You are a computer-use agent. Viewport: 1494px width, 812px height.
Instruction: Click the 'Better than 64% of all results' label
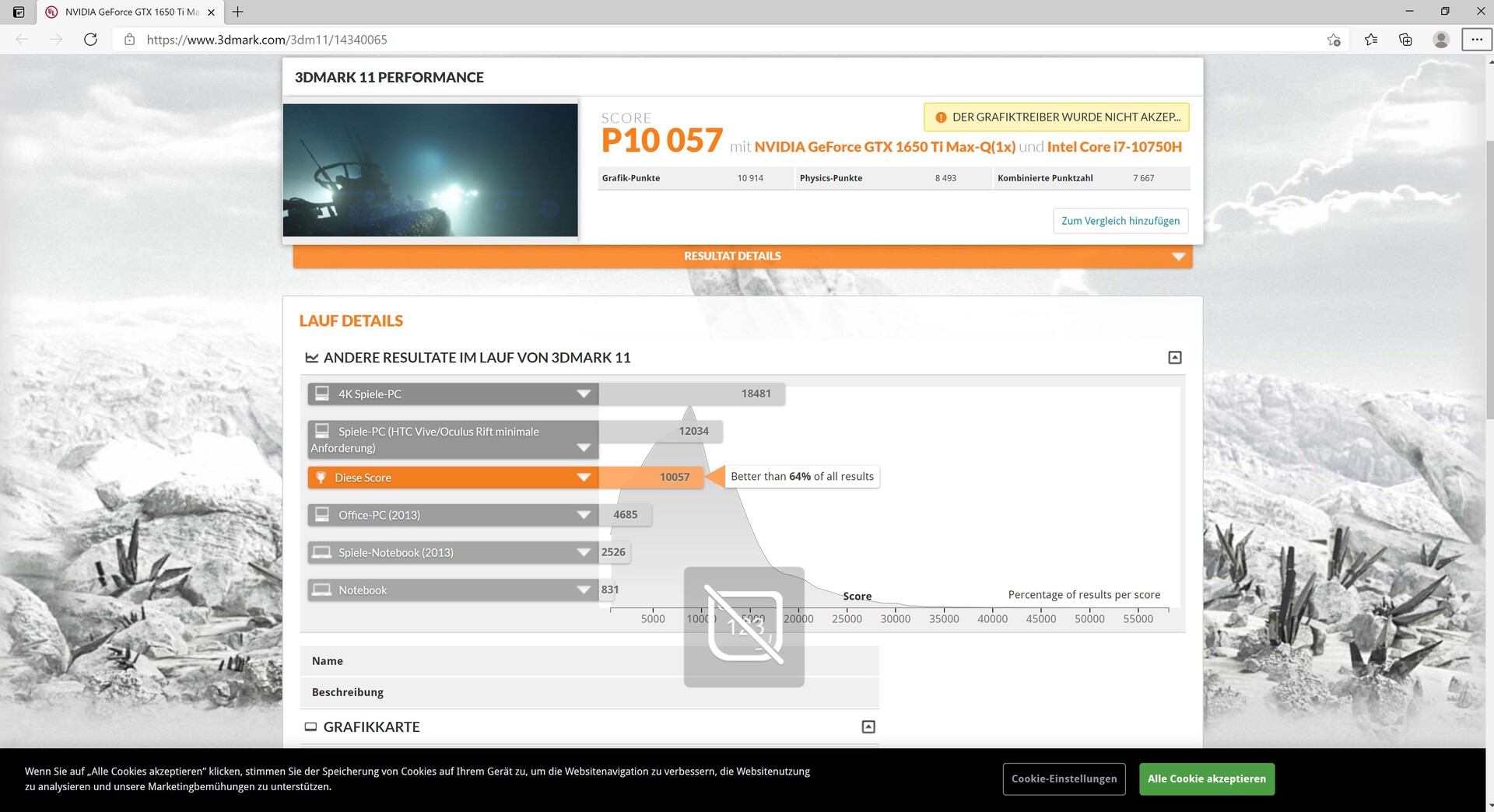(x=802, y=477)
